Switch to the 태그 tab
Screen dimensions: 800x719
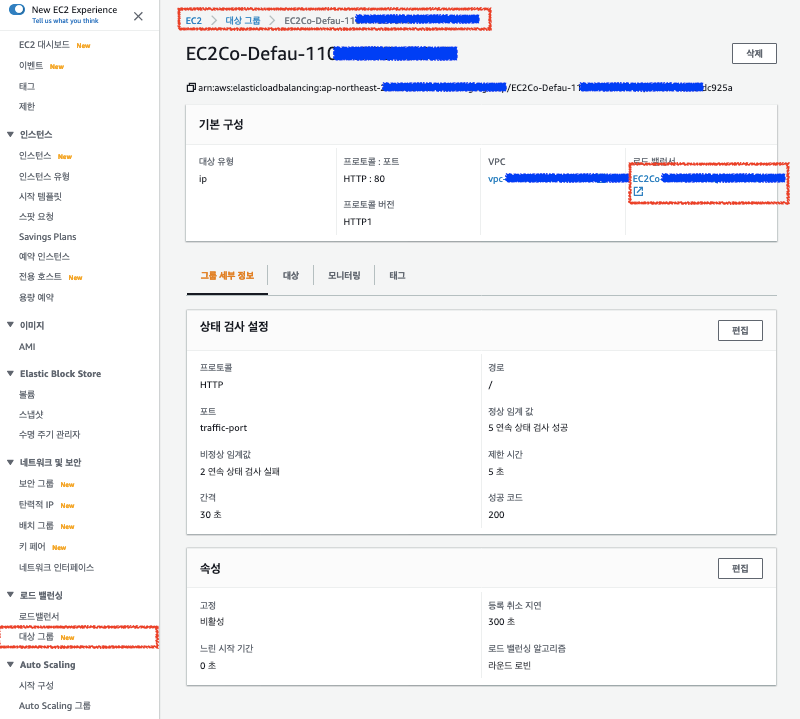tap(397, 276)
